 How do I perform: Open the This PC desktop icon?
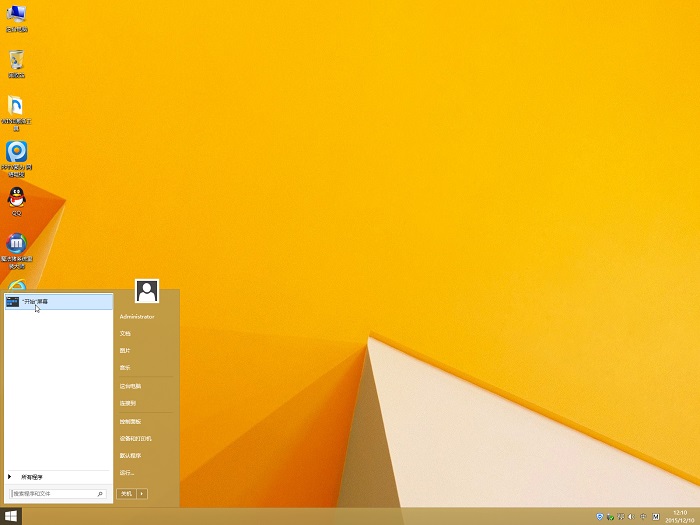pos(17,18)
